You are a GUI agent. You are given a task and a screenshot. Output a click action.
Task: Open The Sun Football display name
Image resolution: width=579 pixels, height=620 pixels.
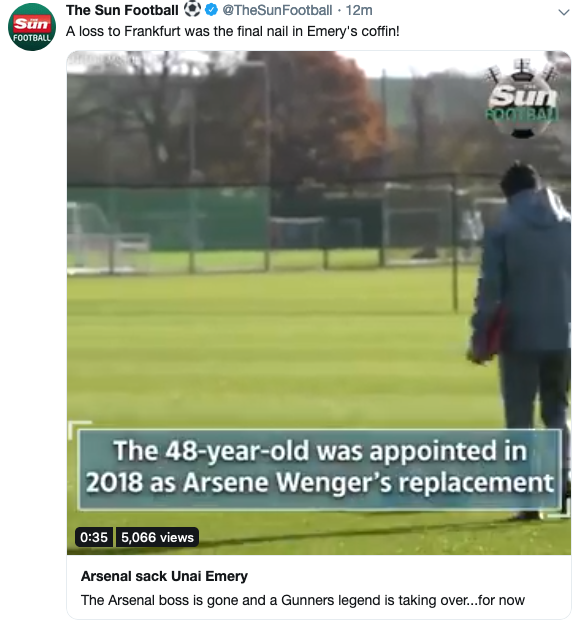122,10
